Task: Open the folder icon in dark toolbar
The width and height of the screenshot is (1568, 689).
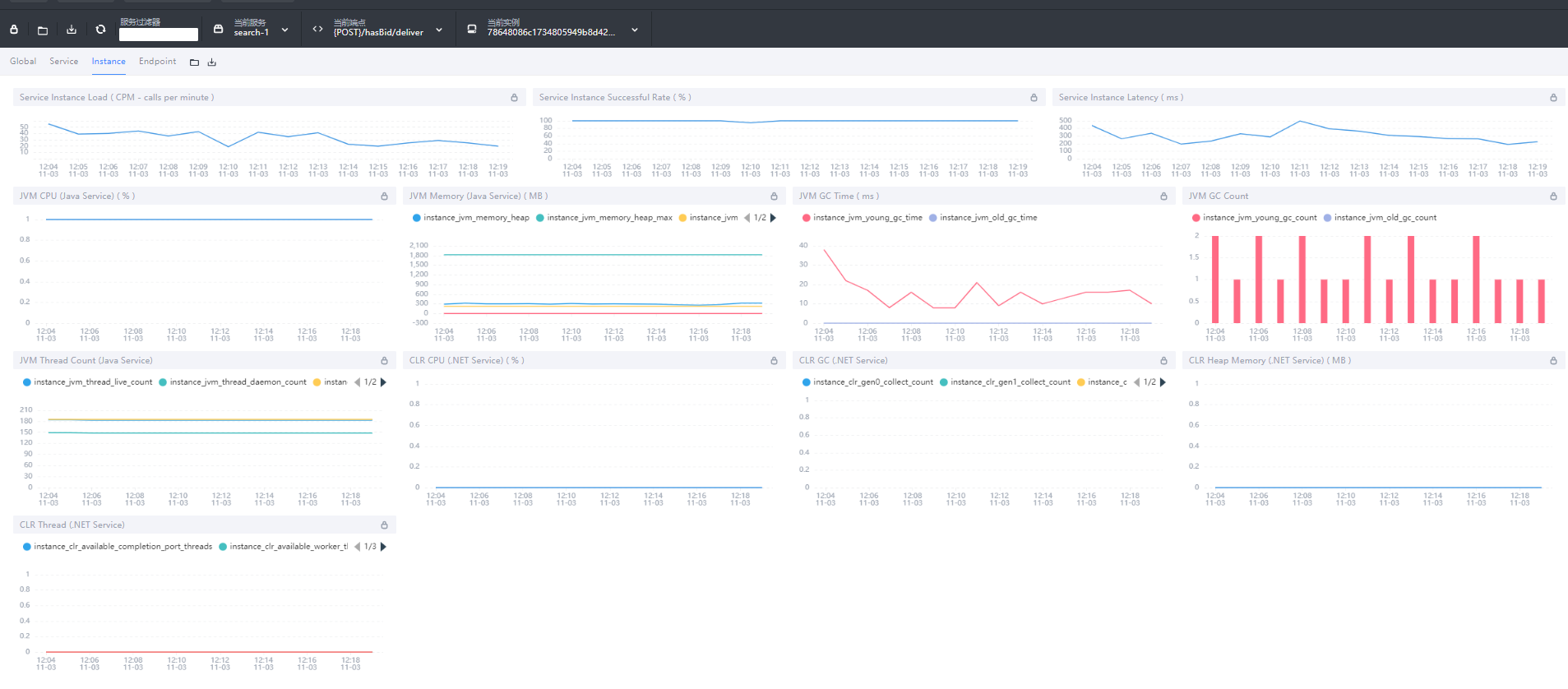Action: tap(43, 30)
